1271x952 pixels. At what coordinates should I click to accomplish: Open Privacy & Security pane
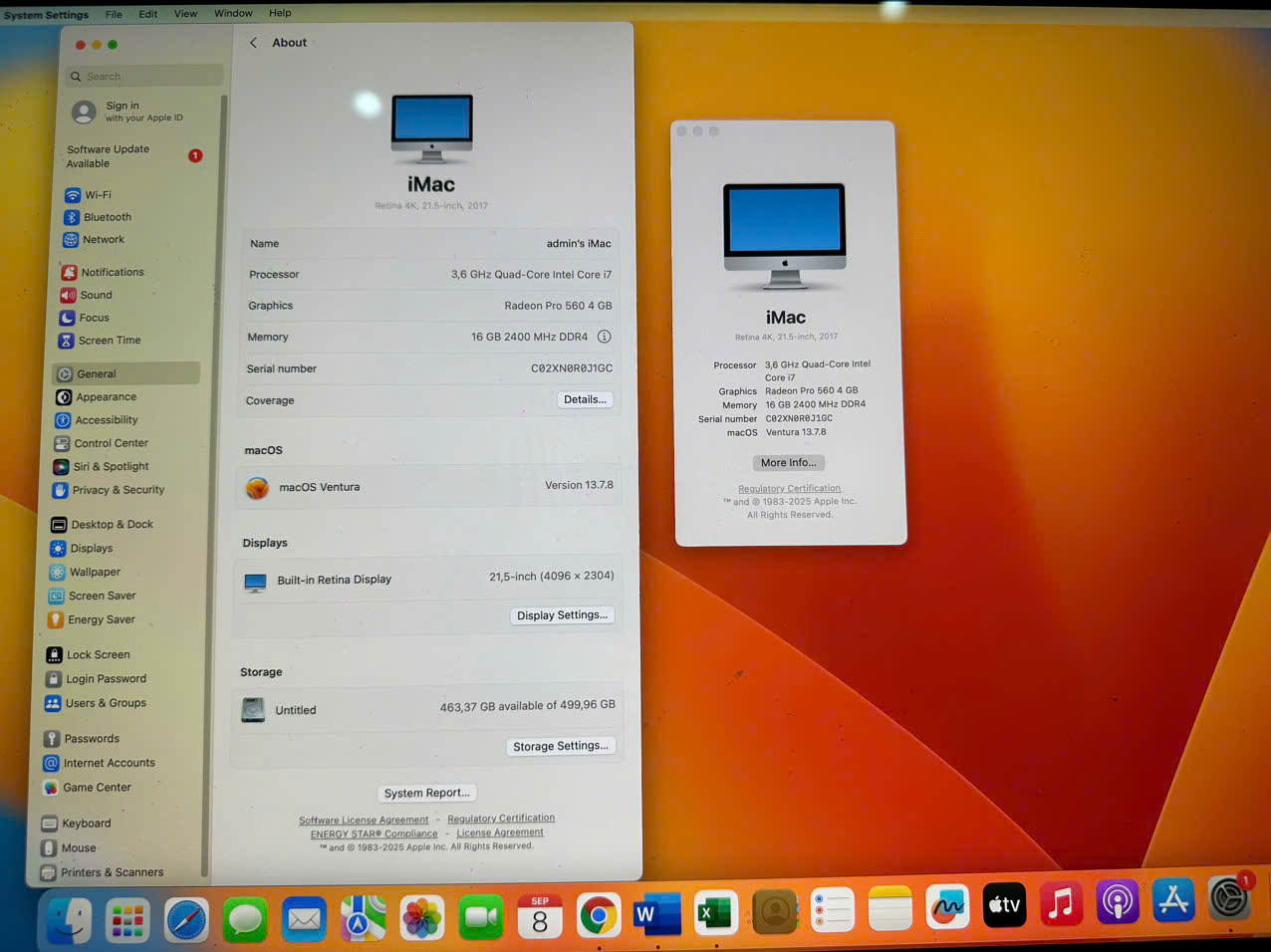point(117,490)
